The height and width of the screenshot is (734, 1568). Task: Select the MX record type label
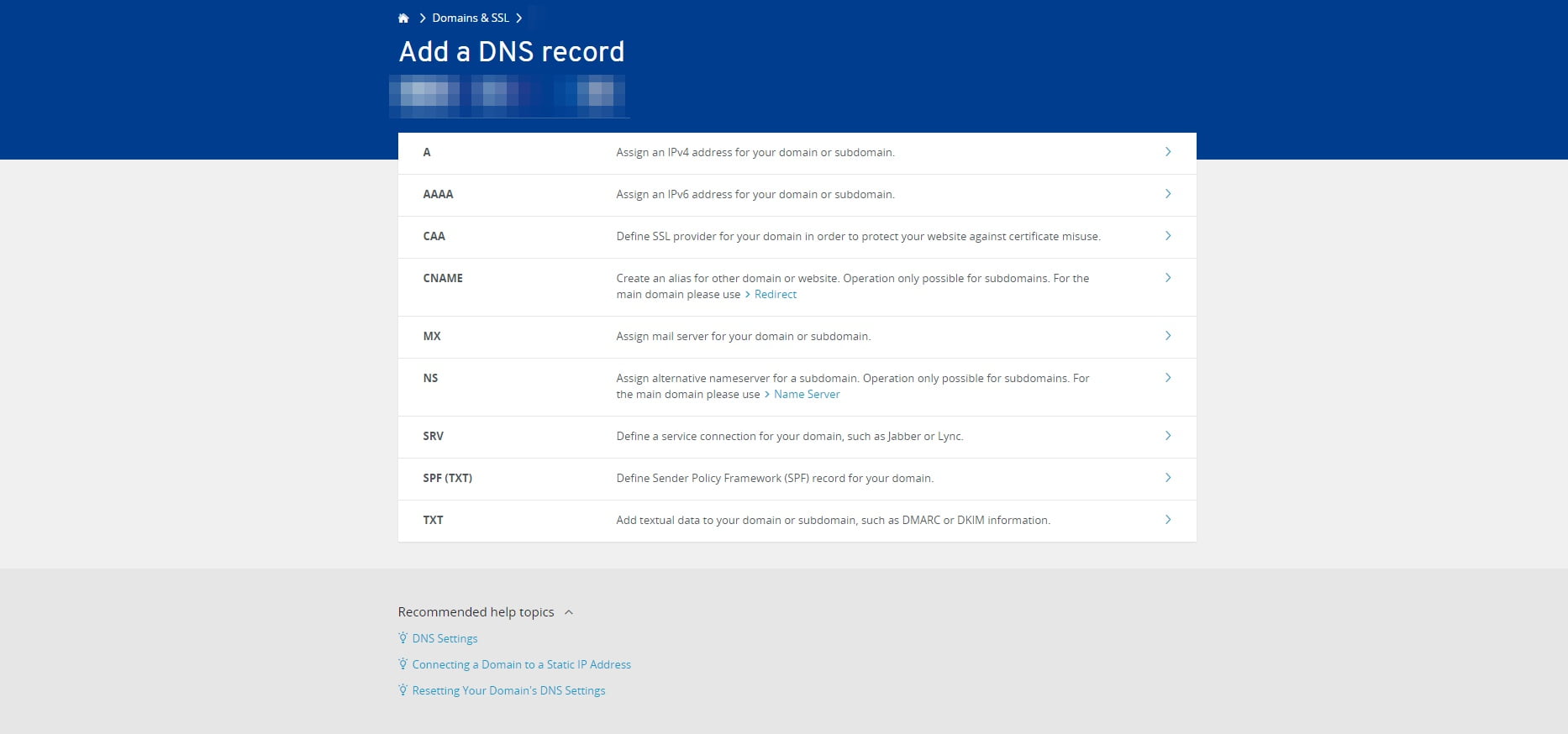click(x=432, y=336)
